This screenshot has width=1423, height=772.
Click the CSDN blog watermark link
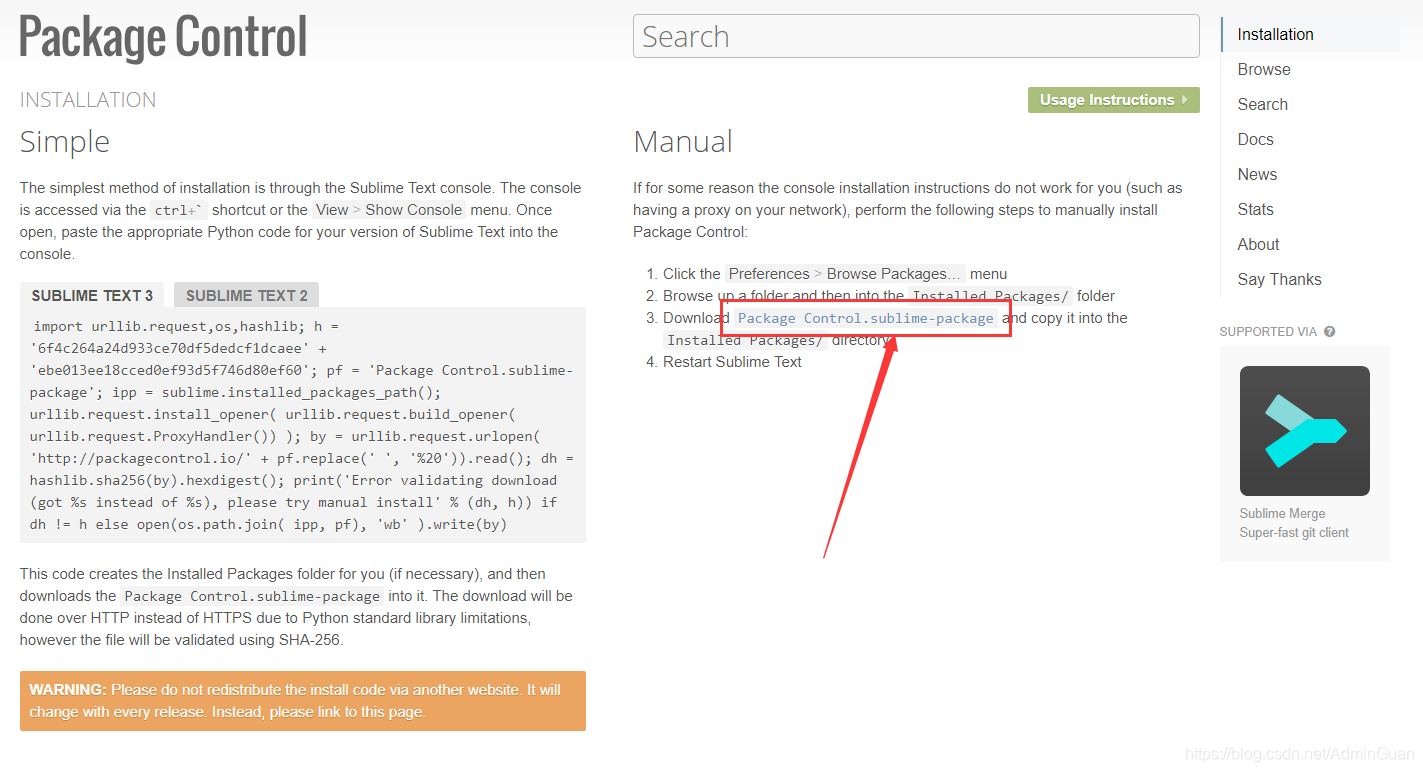1301,755
